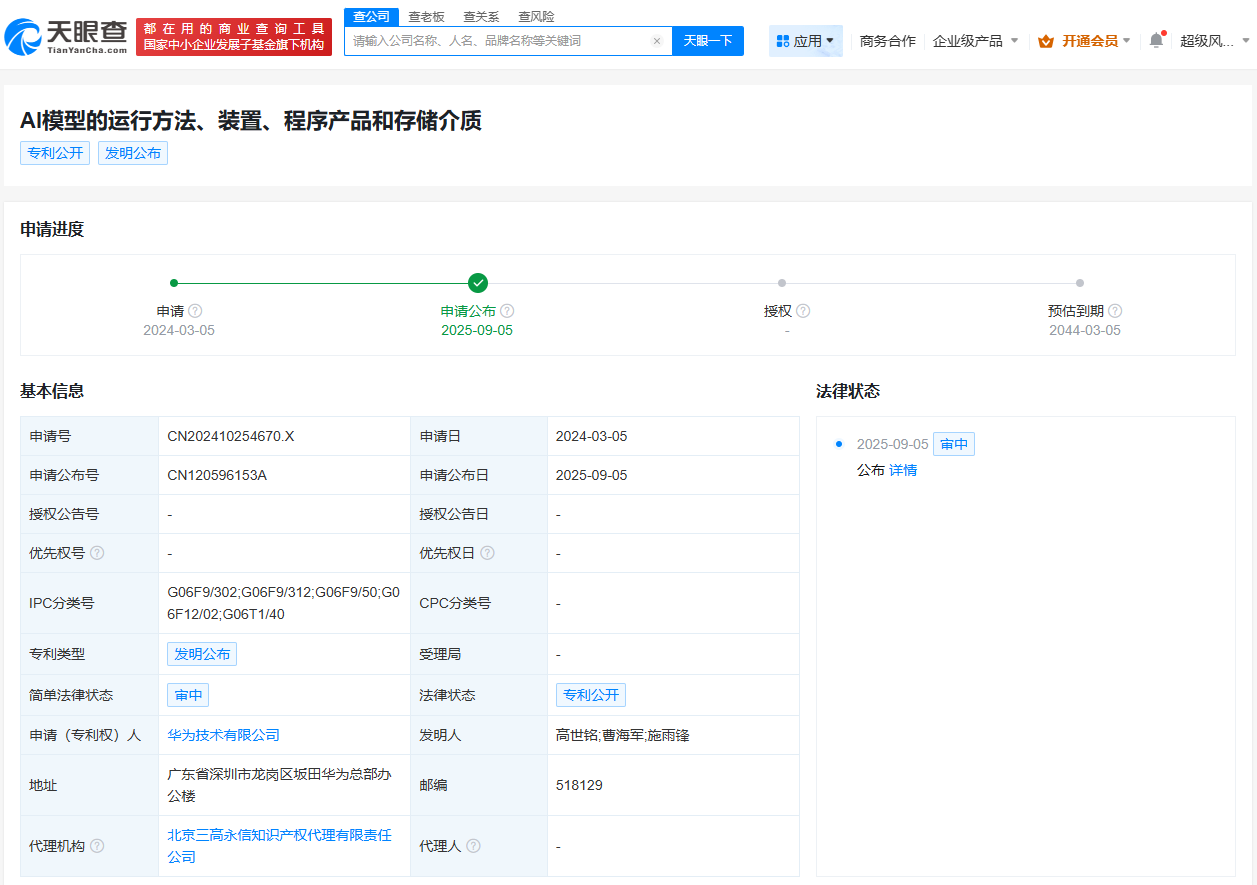Image resolution: width=1257 pixels, height=885 pixels.
Task: Click the help icon beside 优先权日
Action: pyautogui.click(x=487, y=552)
